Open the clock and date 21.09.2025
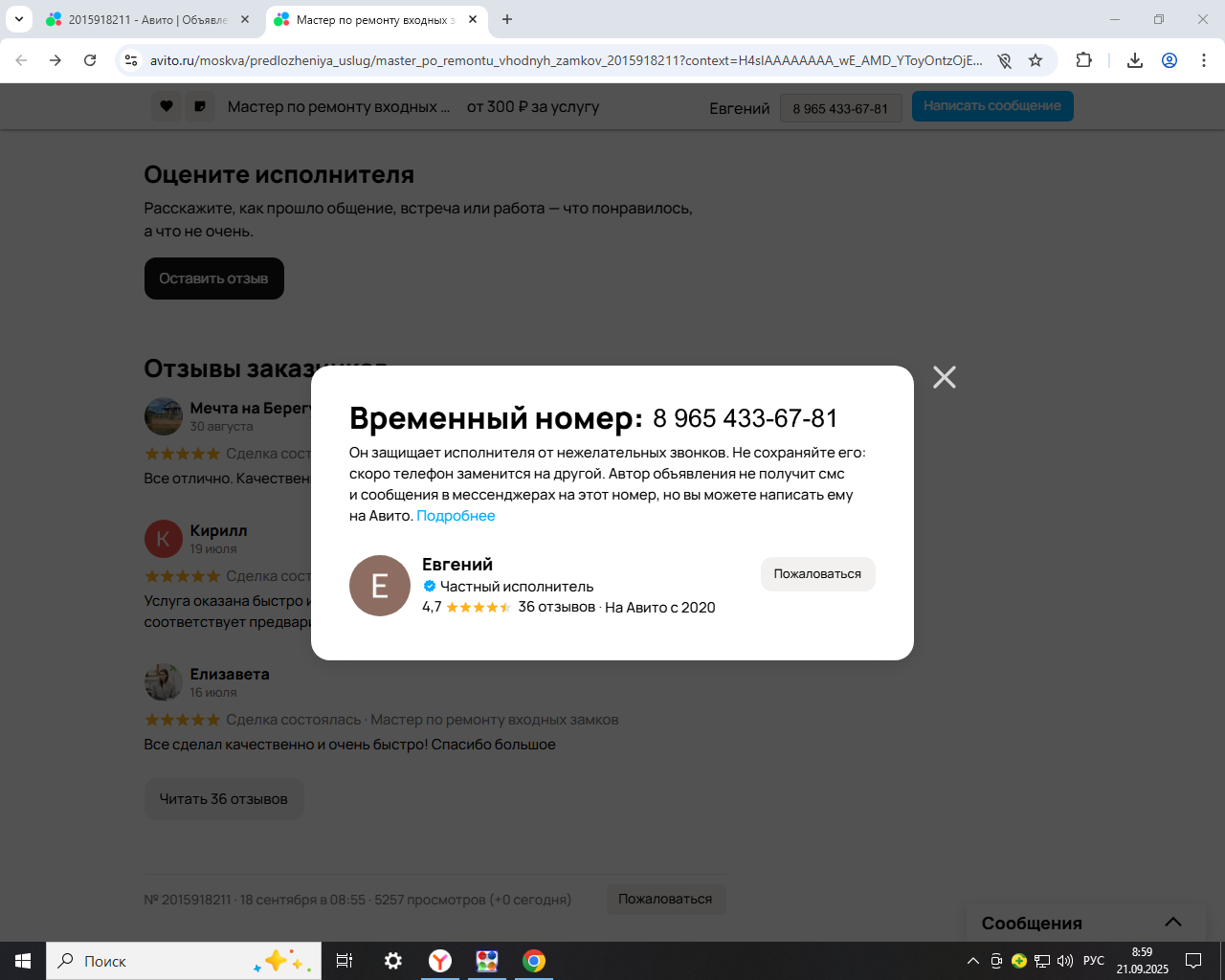Image resolution: width=1225 pixels, height=980 pixels. coord(1142,961)
